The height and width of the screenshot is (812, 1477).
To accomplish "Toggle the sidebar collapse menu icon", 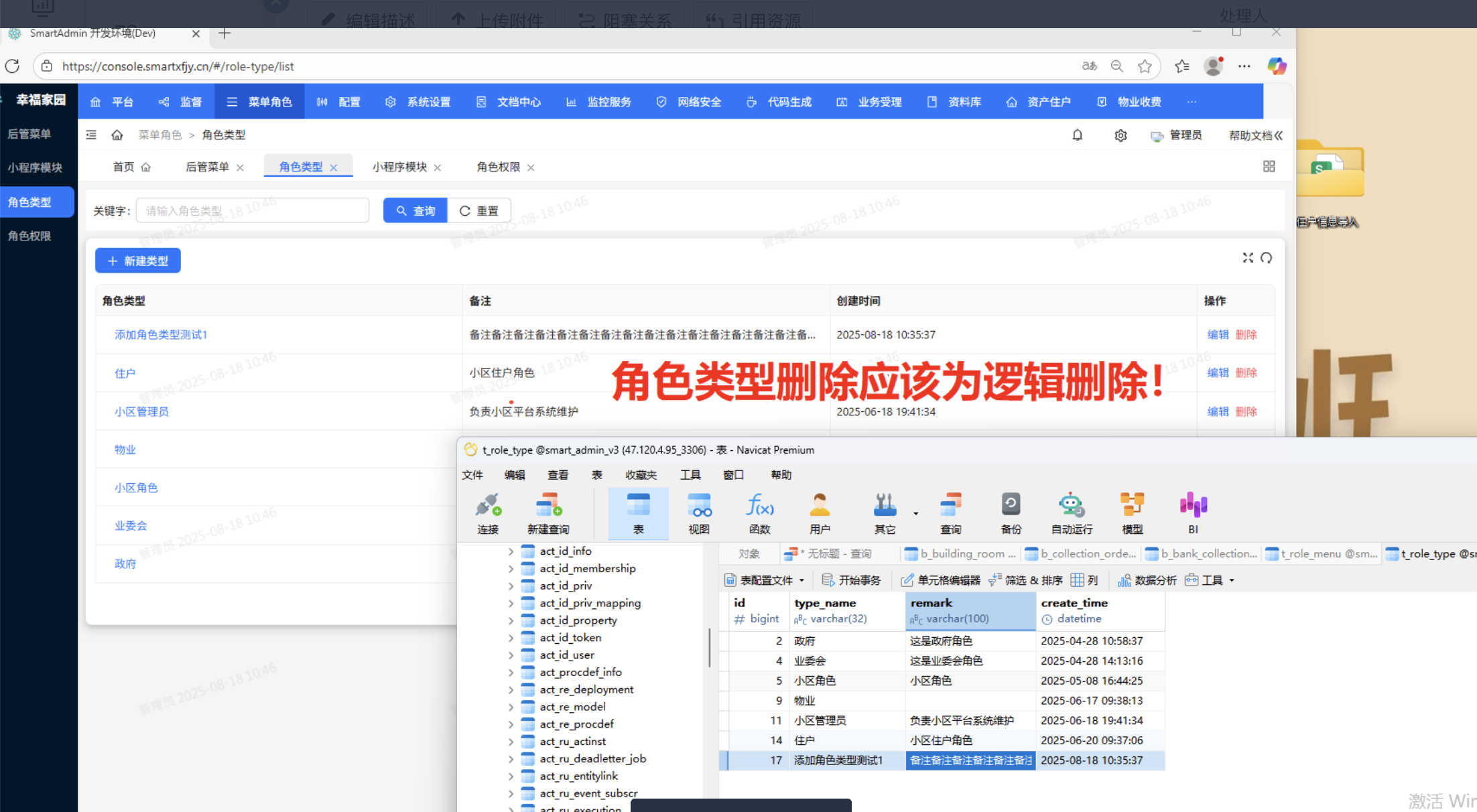I will pos(91,135).
